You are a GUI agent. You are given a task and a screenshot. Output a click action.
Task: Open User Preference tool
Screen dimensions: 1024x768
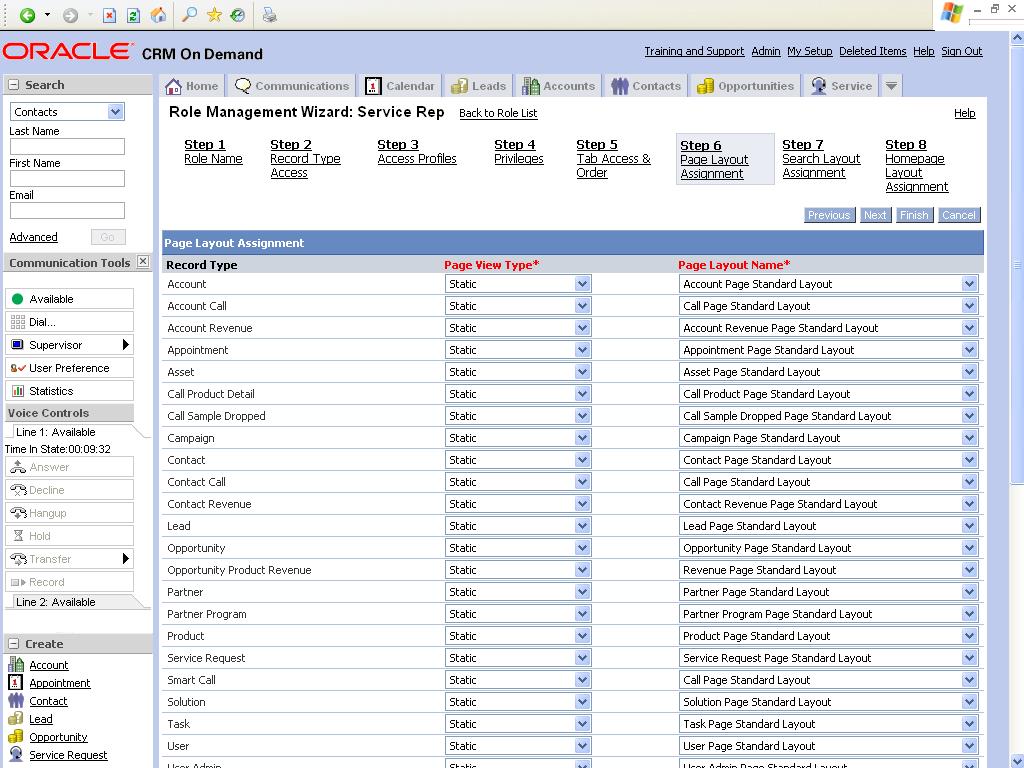(69, 368)
